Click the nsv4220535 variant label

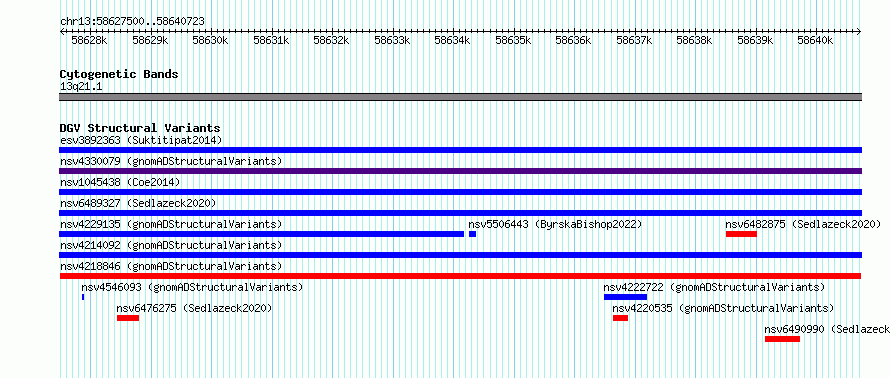point(723,308)
